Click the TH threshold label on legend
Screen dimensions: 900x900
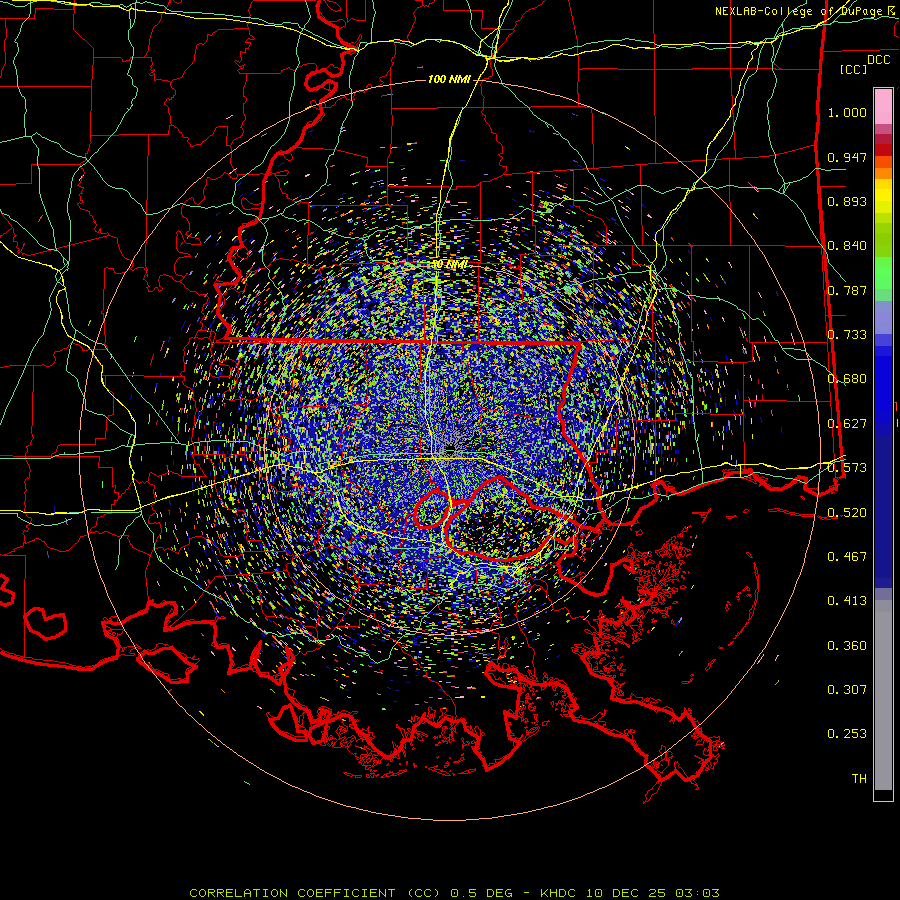tap(859, 778)
